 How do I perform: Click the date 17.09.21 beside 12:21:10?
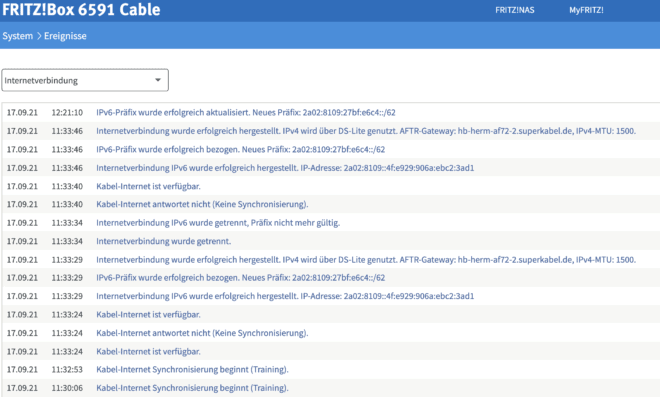(22, 112)
